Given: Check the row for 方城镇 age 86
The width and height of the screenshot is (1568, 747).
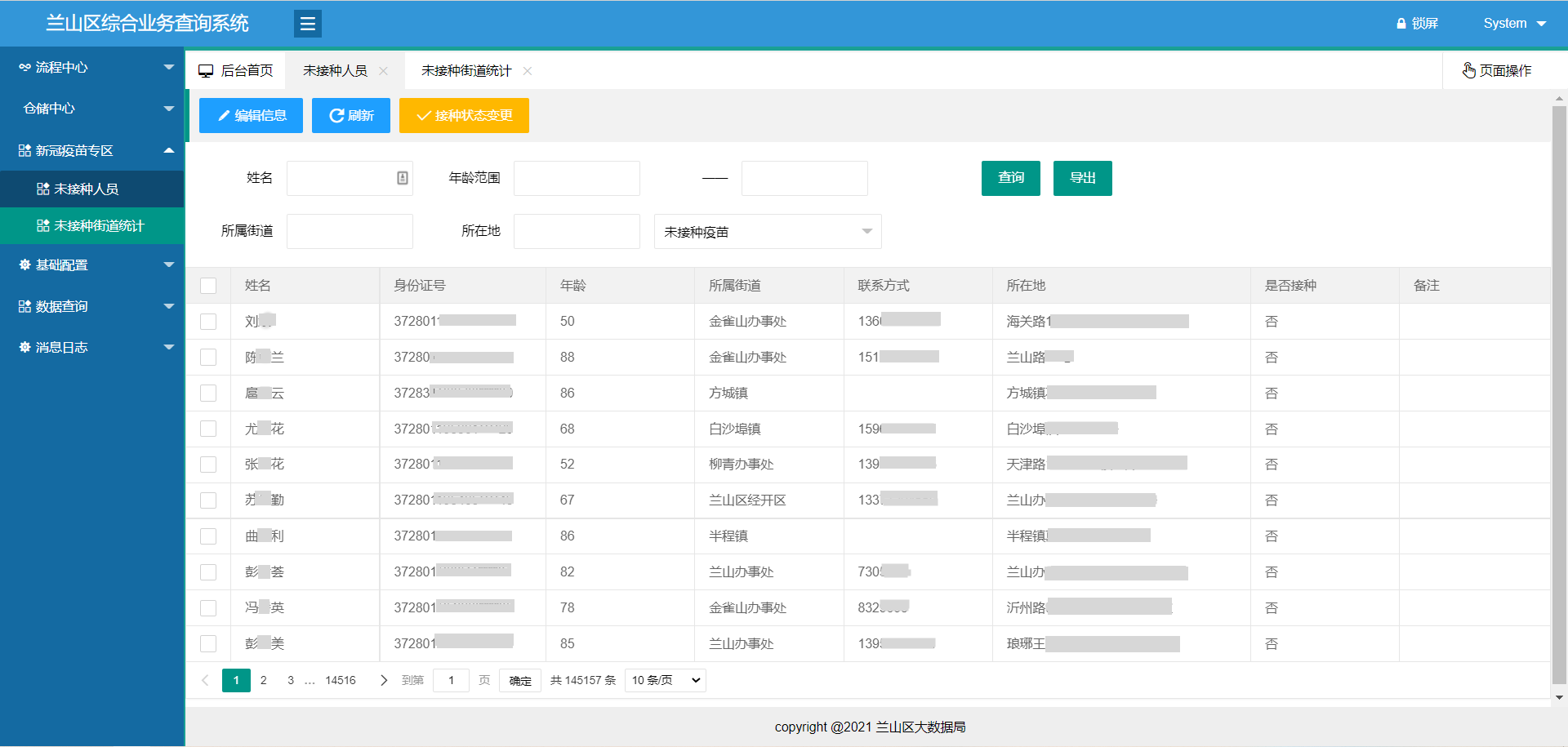Looking at the screenshot, I should click(208, 394).
